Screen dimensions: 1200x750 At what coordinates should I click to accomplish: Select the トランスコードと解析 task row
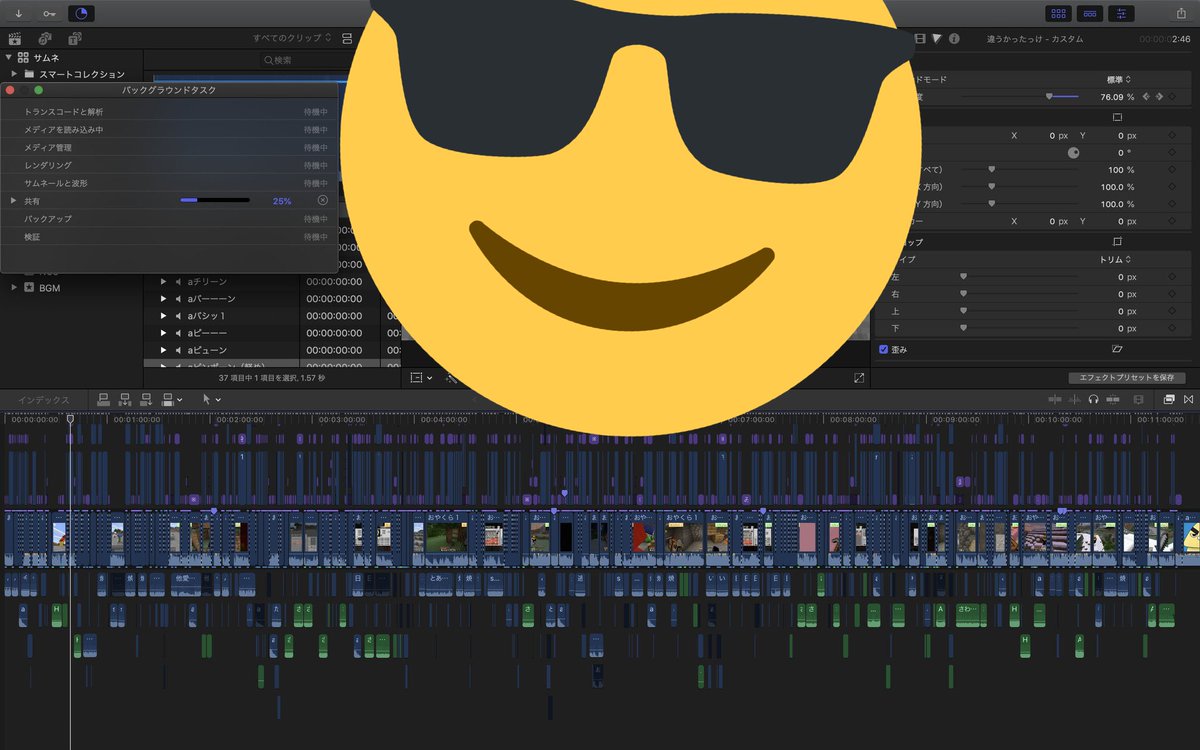[170, 112]
